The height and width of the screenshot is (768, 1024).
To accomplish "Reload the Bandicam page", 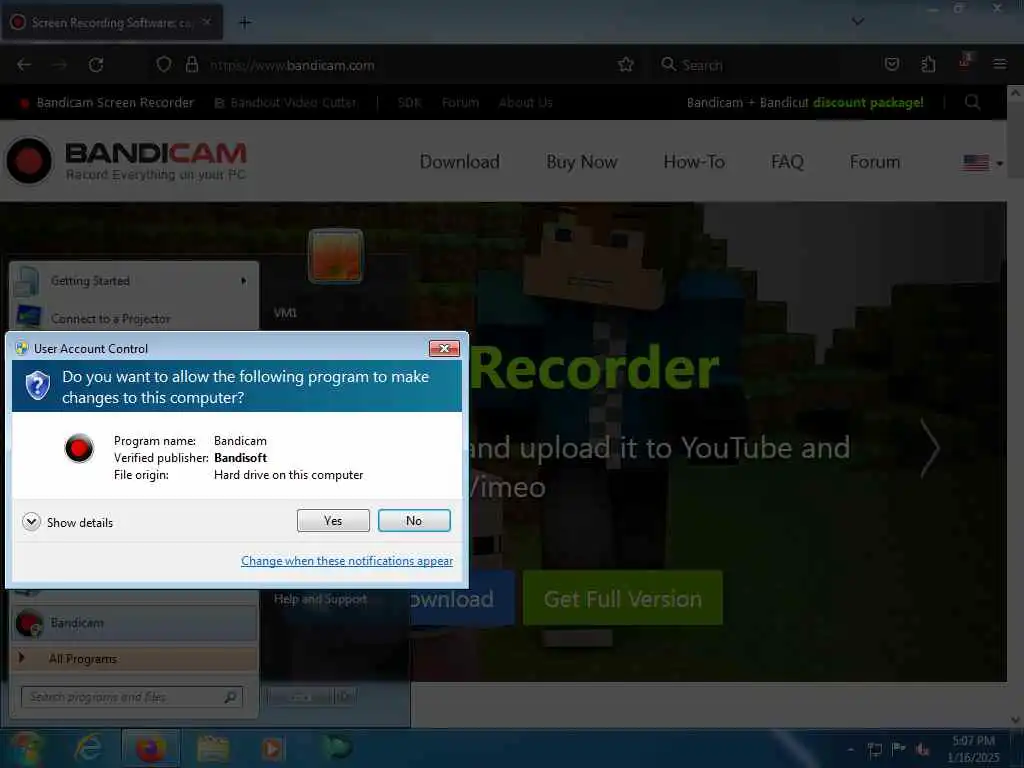I will pyautogui.click(x=96, y=65).
